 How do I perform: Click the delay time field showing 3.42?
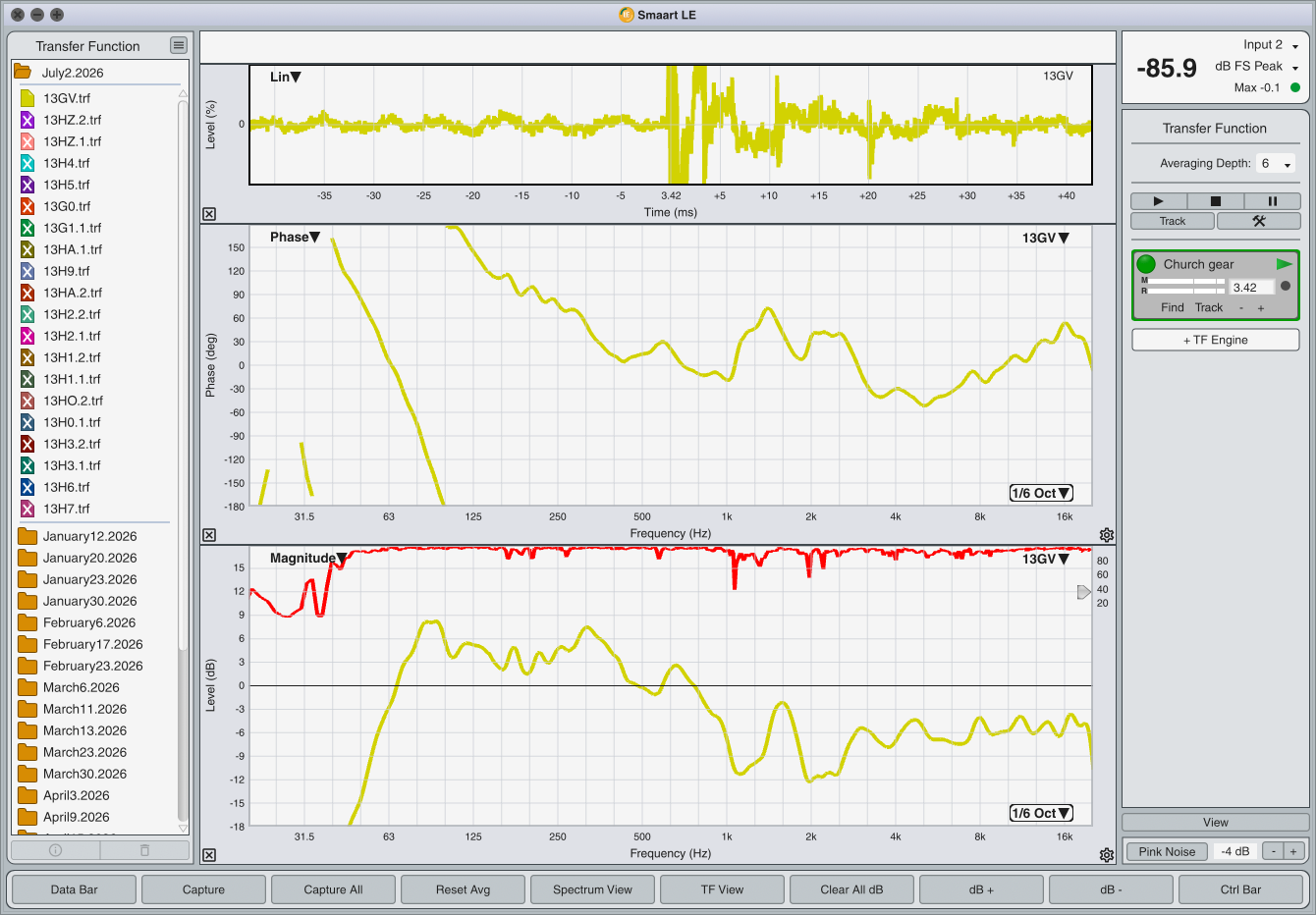tap(1251, 288)
